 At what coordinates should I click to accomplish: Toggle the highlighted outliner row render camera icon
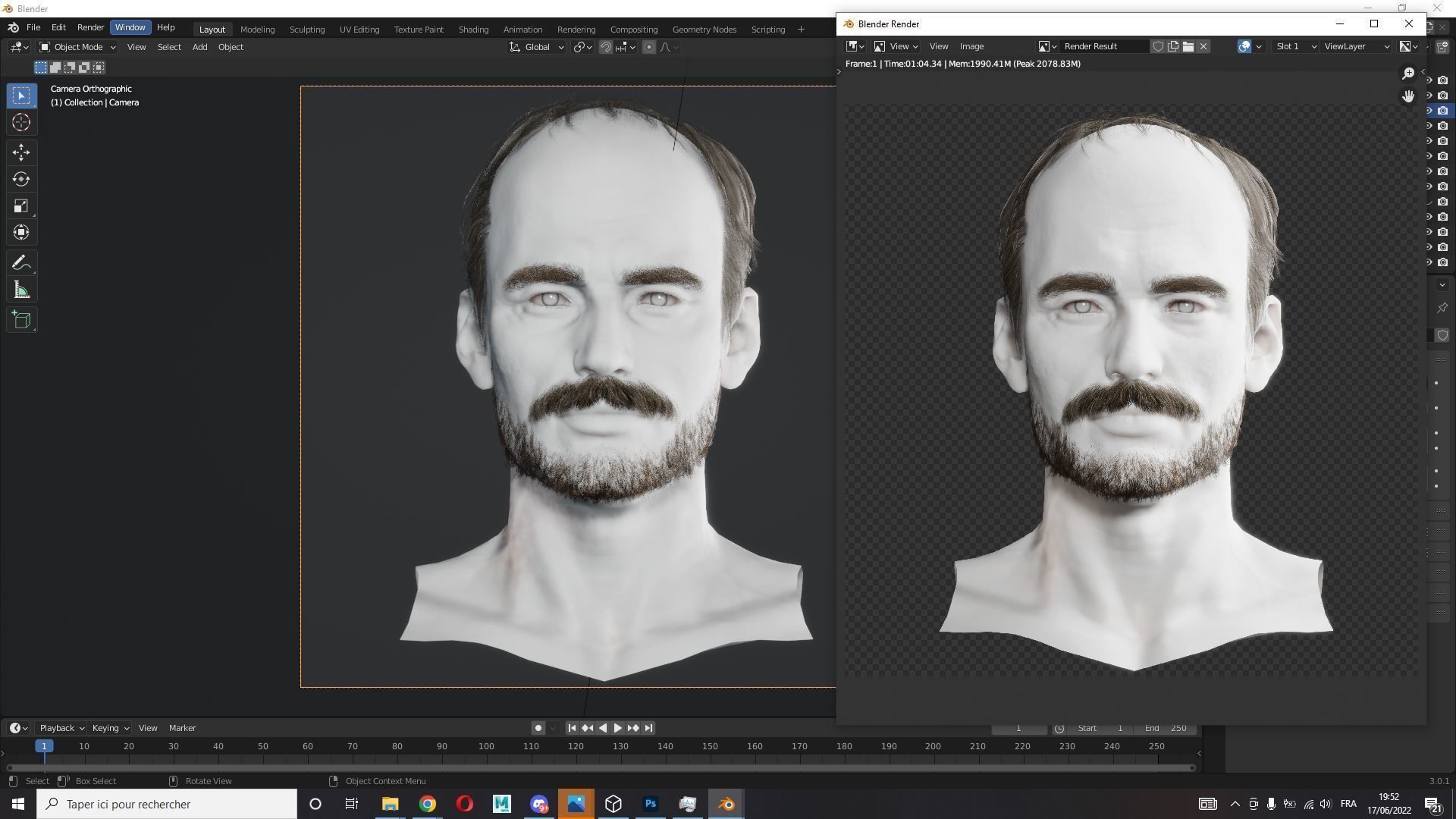click(x=1443, y=111)
